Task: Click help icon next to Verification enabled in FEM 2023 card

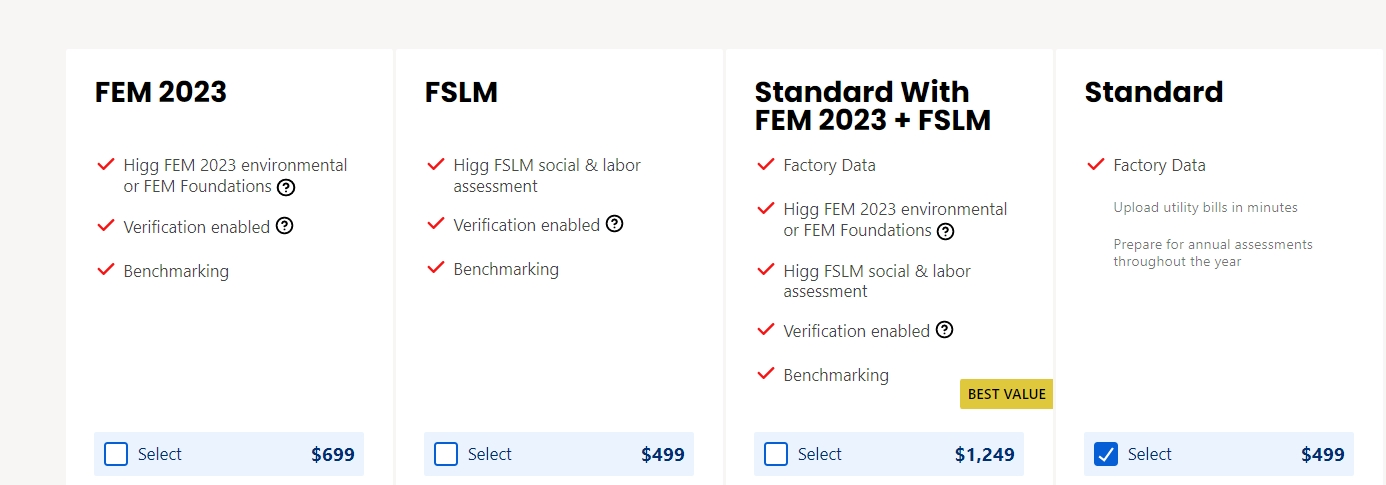Action: 285,226
